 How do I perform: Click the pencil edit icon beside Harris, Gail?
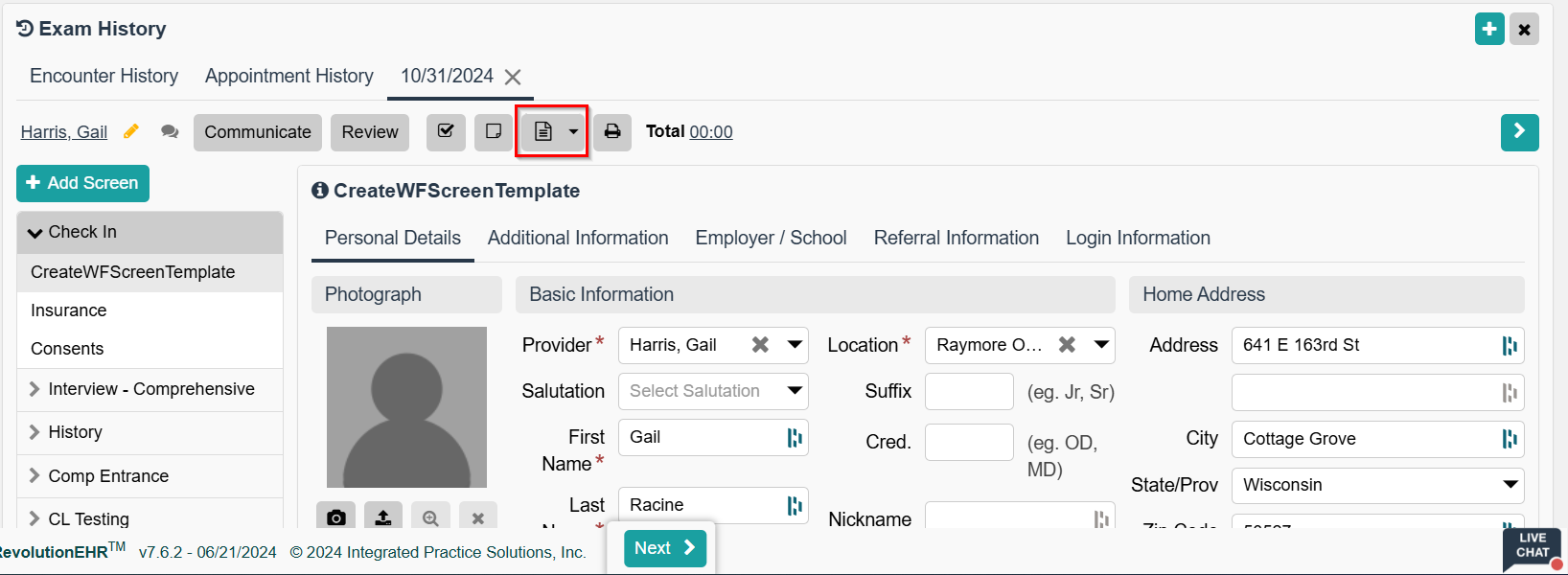click(x=131, y=131)
